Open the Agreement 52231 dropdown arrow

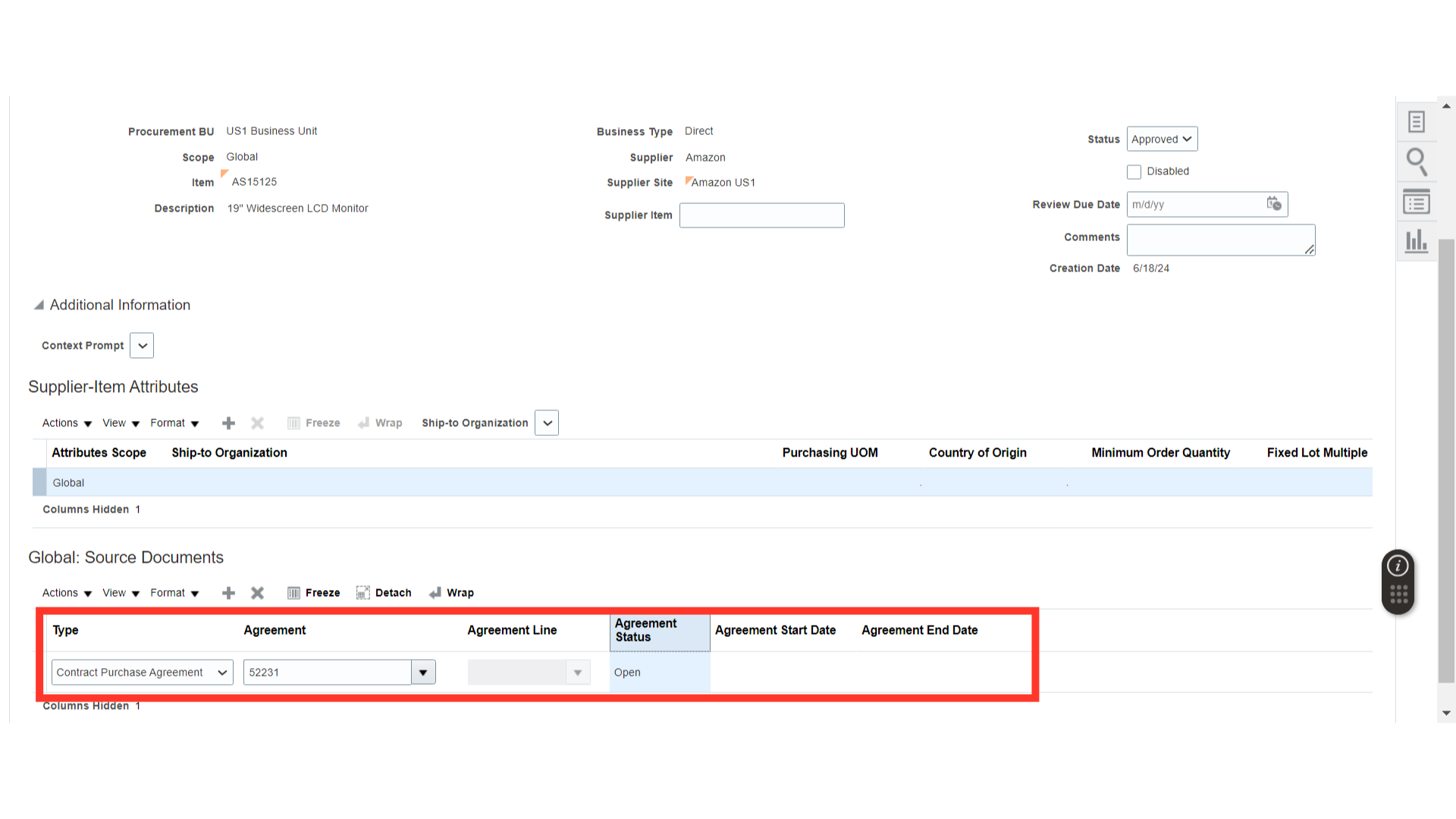(423, 672)
